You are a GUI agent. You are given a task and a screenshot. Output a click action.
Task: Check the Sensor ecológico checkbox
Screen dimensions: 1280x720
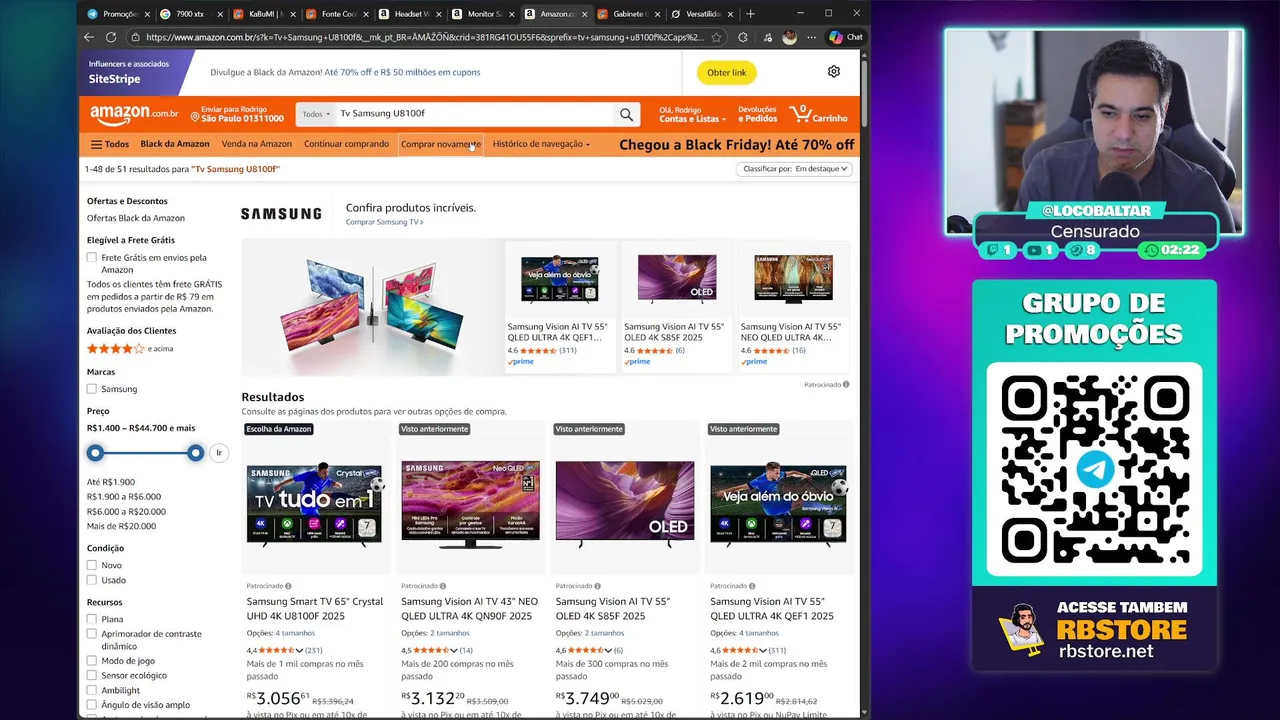coord(92,676)
